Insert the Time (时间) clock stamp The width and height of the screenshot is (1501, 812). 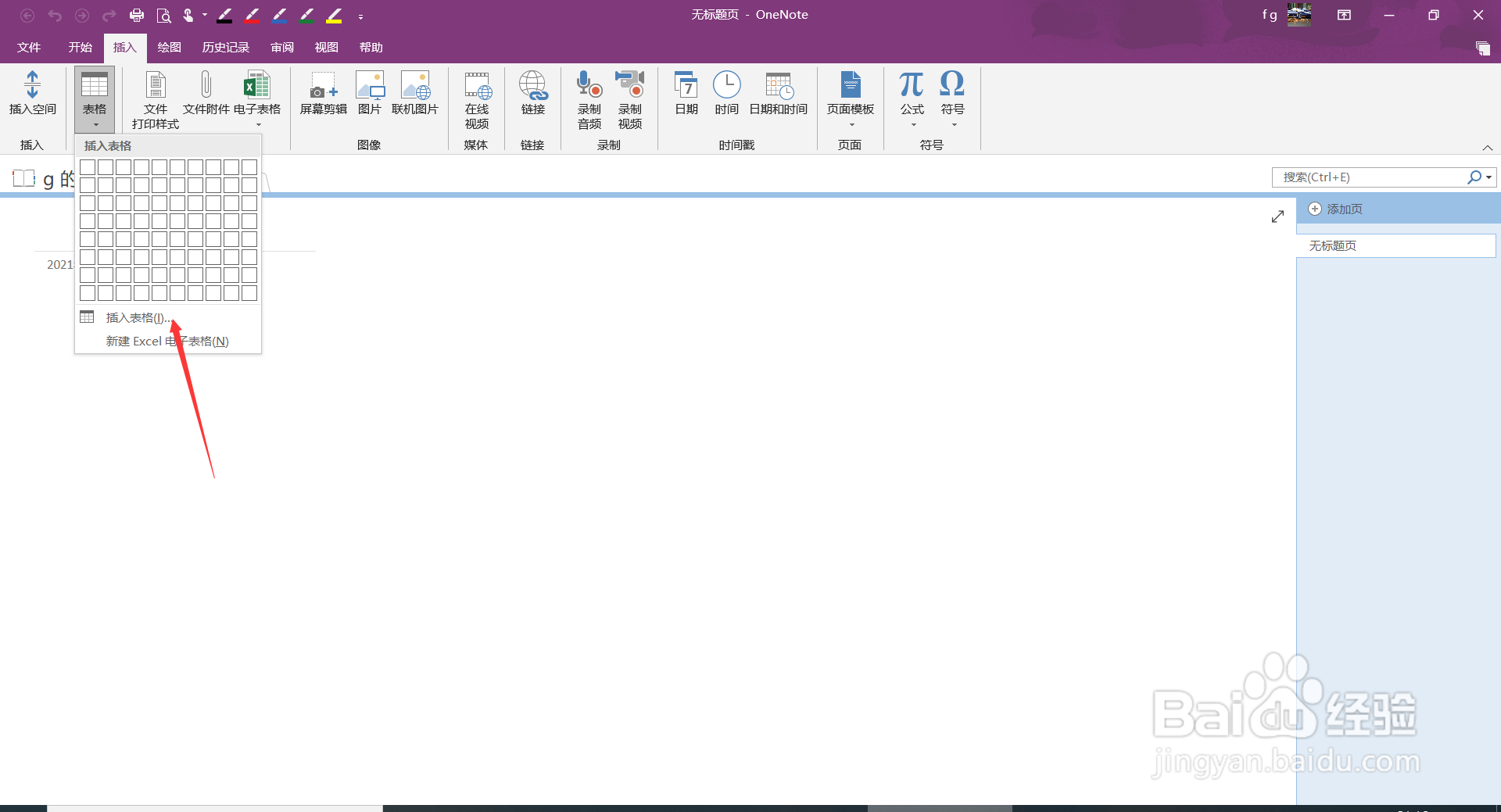point(727,94)
